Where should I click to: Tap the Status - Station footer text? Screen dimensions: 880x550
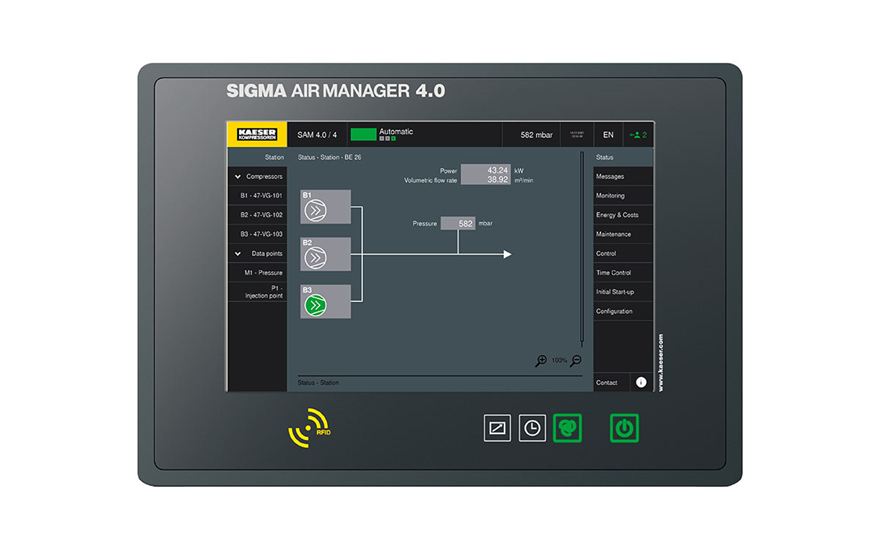coord(318,382)
